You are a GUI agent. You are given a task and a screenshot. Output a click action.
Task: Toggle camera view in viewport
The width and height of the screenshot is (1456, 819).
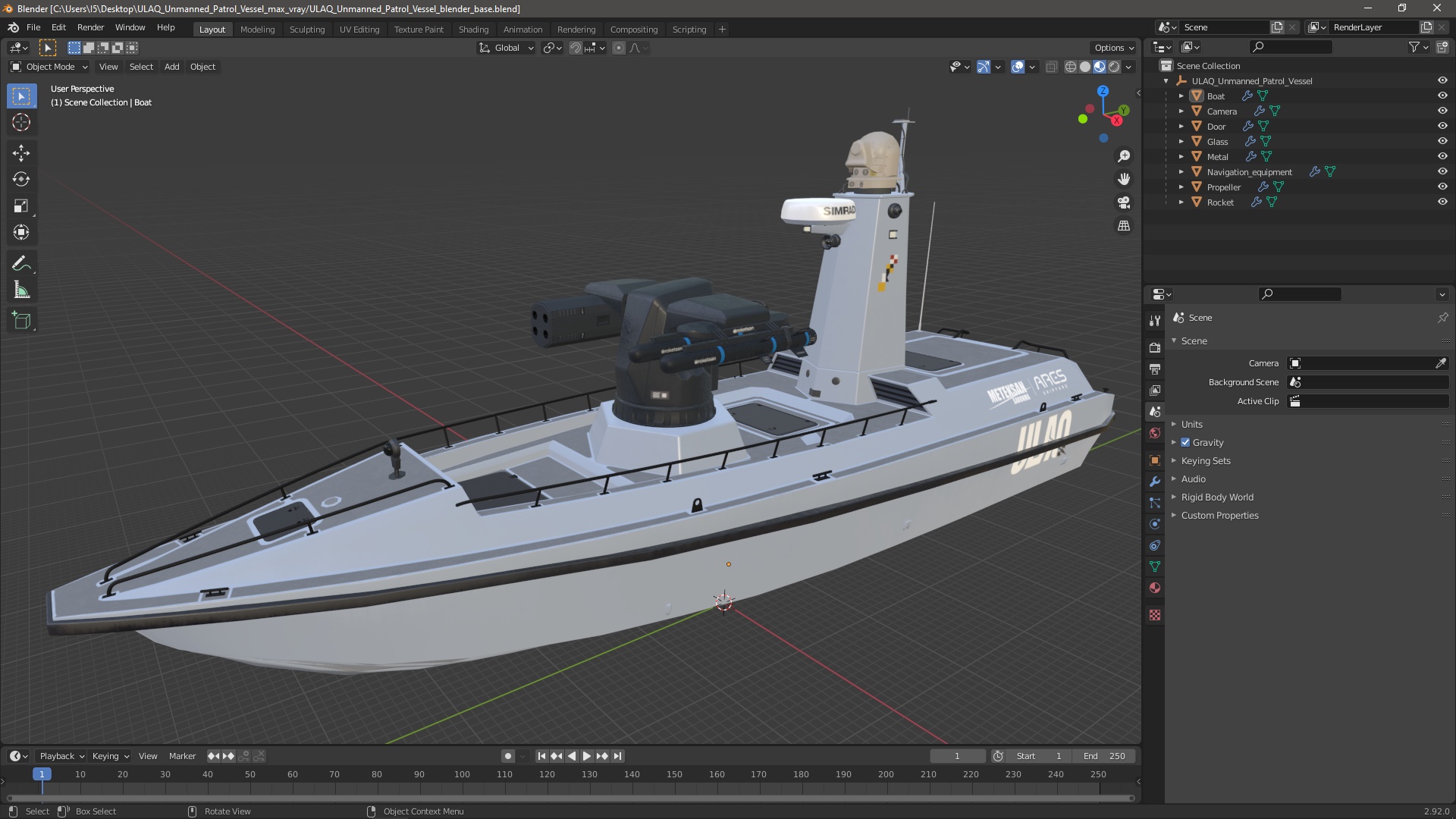point(1124,202)
